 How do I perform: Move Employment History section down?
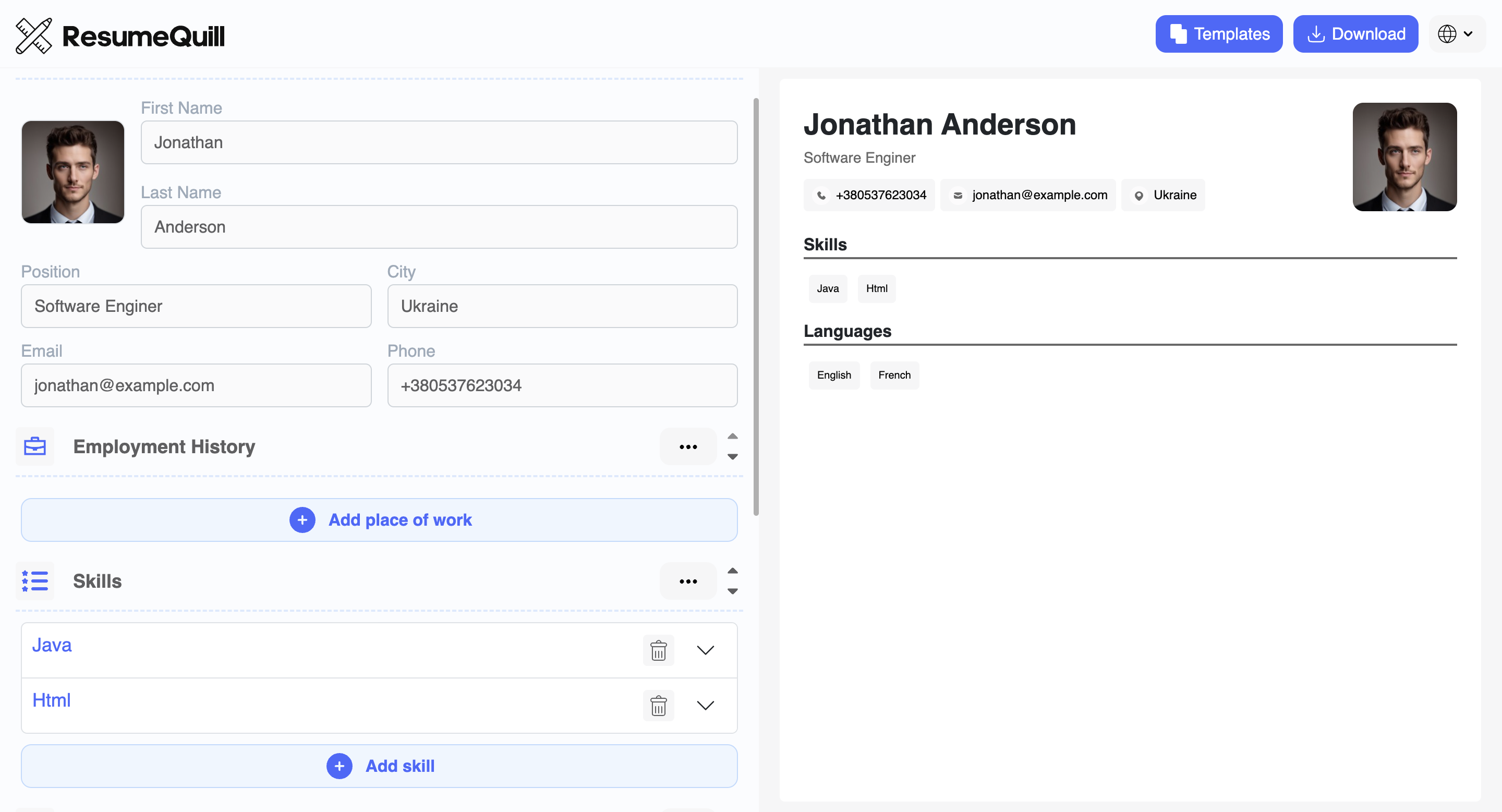[733, 457]
